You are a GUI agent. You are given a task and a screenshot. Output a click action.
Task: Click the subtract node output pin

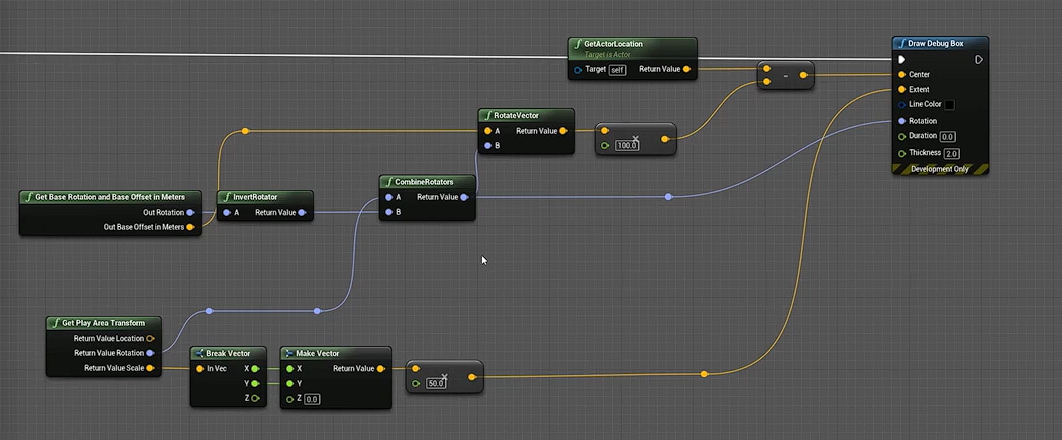[x=803, y=75]
